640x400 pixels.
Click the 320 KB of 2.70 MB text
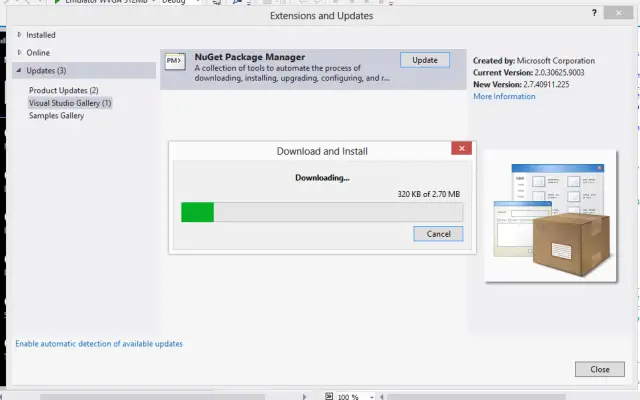[429, 194]
